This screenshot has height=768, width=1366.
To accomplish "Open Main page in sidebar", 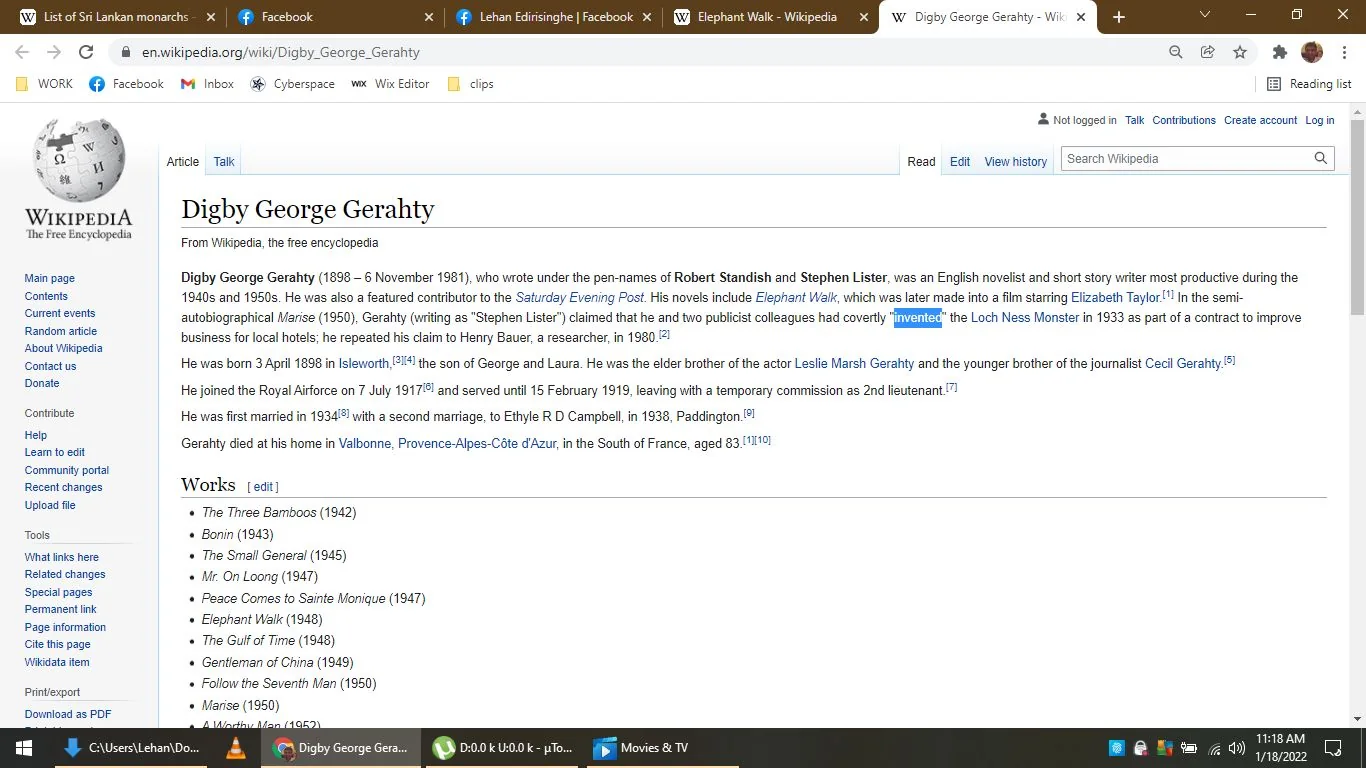I will coord(50,278).
